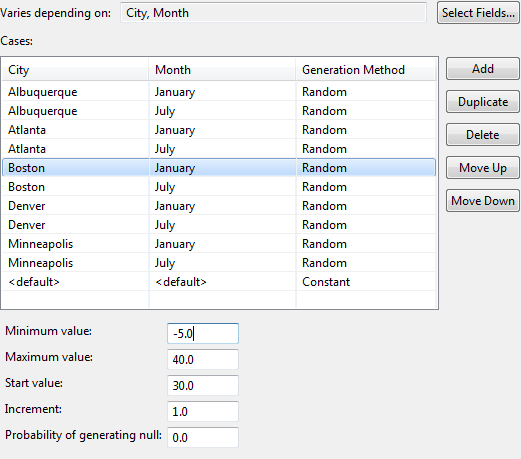Image resolution: width=521 pixels, height=459 pixels.
Task: Click the Varies depending on text field
Action: click(x=273, y=13)
